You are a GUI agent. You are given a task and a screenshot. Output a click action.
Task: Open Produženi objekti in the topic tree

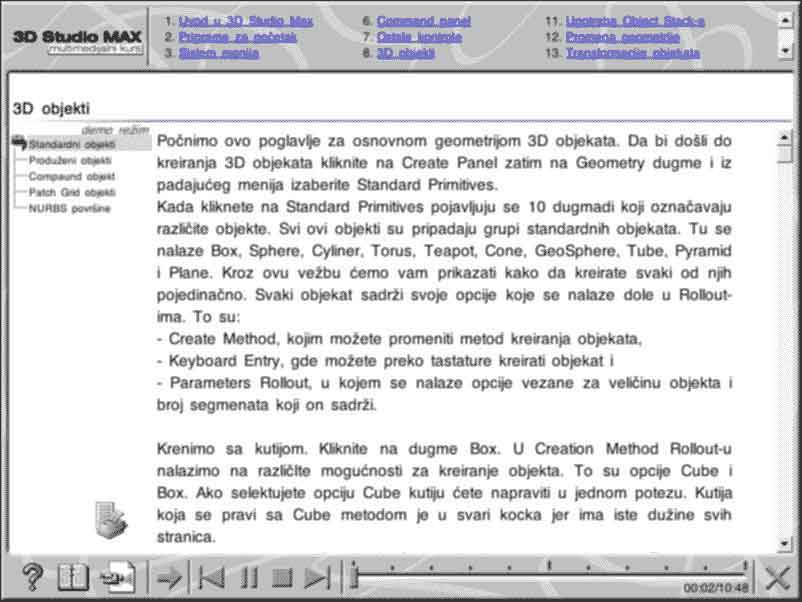(x=70, y=160)
